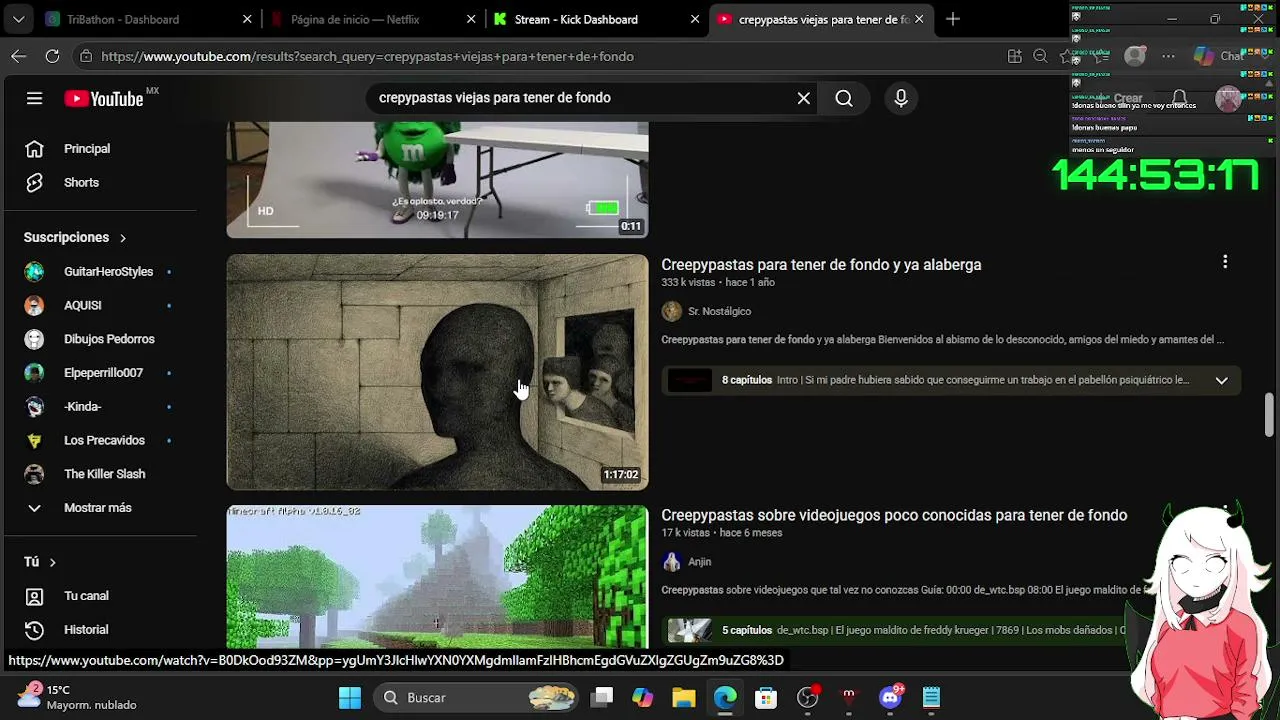The width and height of the screenshot is (1280, 720).
Task: Expand the Tú section
Action: pyautogui.click(x=40, y=562)
